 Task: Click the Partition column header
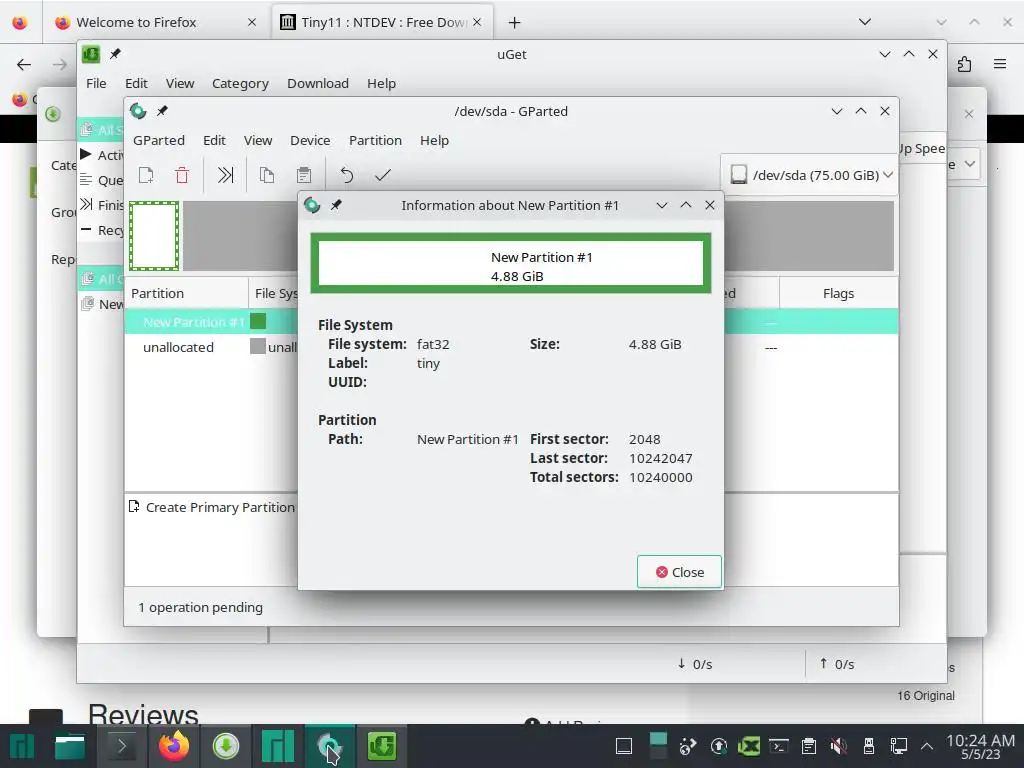pyautogui.click(x=186, y=293)
